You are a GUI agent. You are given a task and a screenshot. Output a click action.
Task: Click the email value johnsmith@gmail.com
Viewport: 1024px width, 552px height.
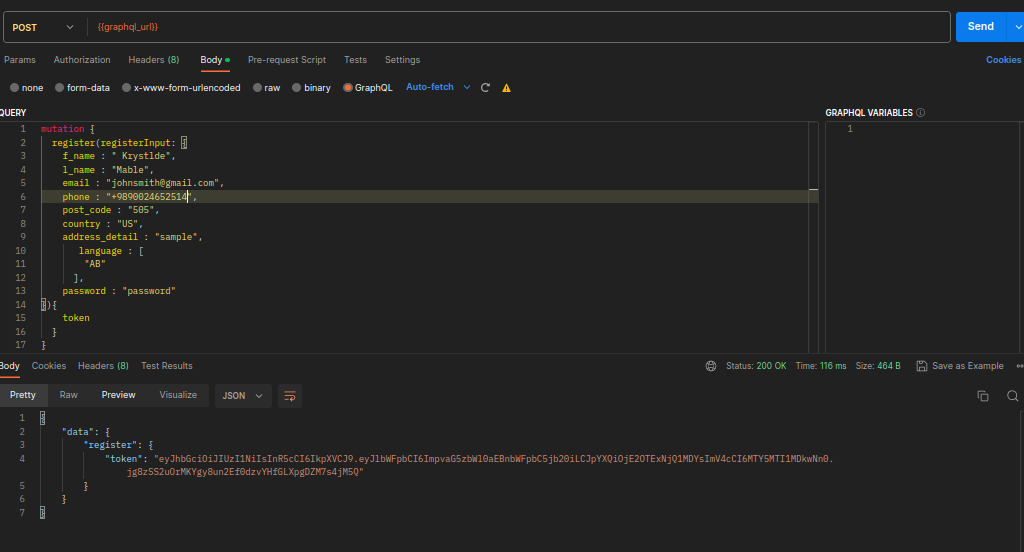pyautogui.click(x=165, y=183)
